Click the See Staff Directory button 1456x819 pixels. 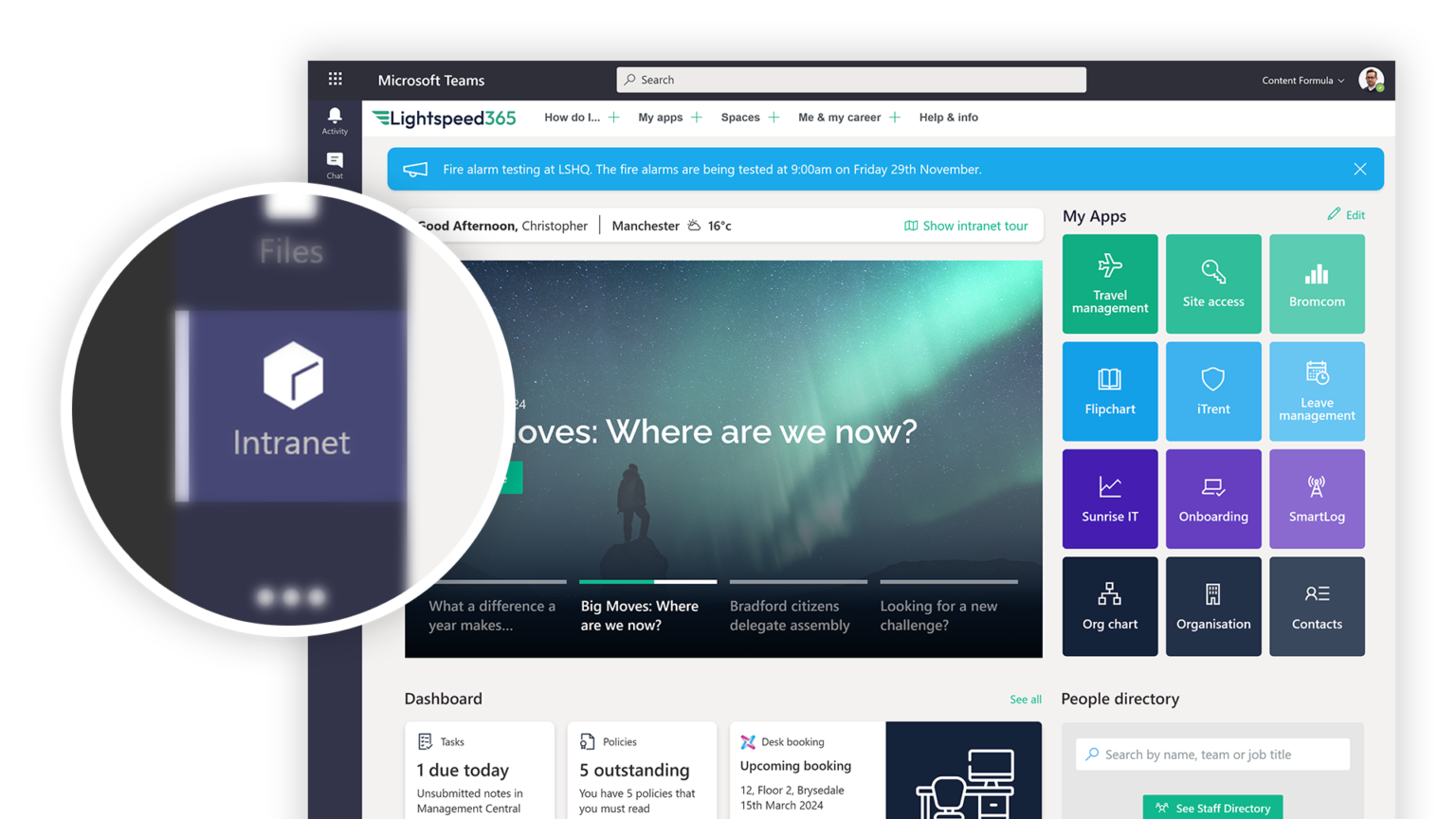click(1212, 808)
